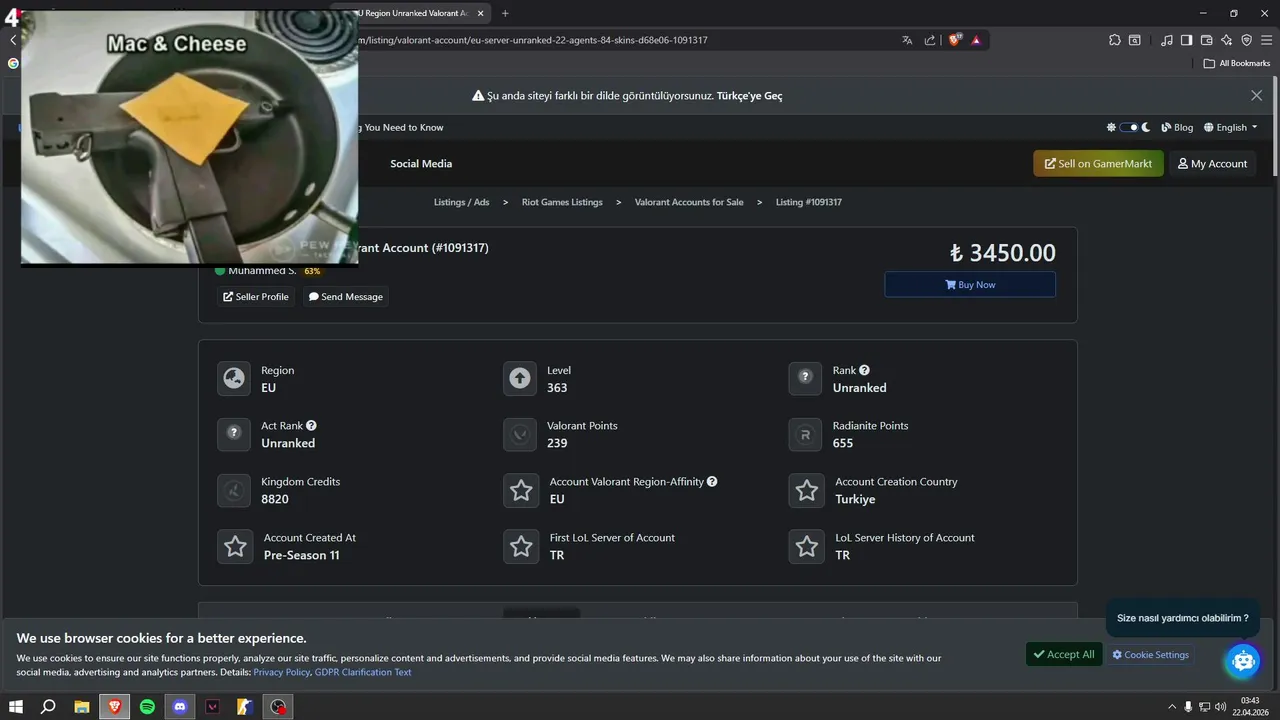This screenshot has height=720, width=1280.
Task: Click the First LoL Server star icon
Action: (521, 546)
